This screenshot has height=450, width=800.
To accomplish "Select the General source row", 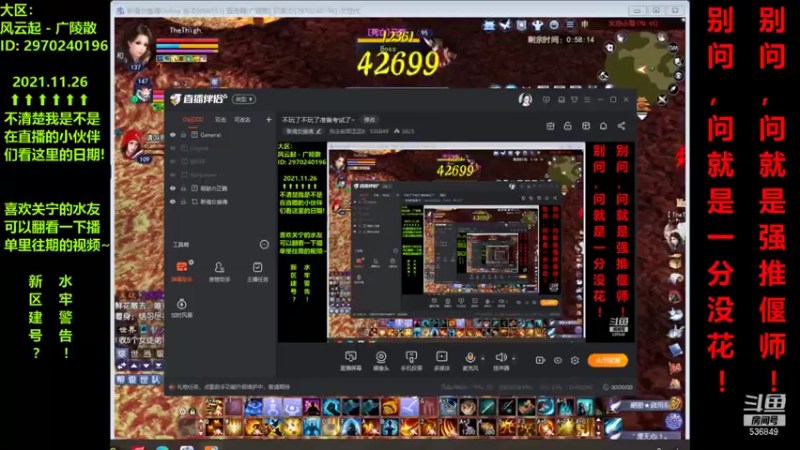I will coord(220,135).
